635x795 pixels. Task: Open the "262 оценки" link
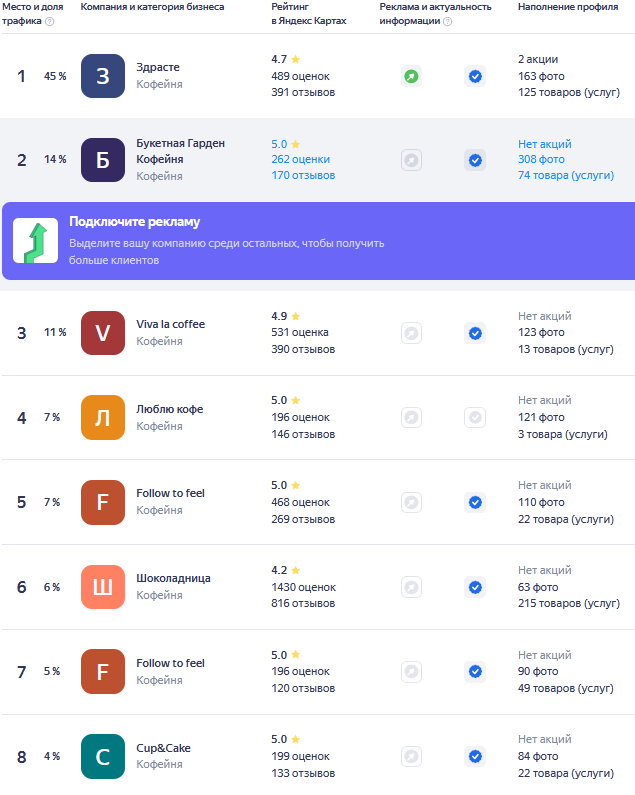pyautogui.click(x=300, y=159)
